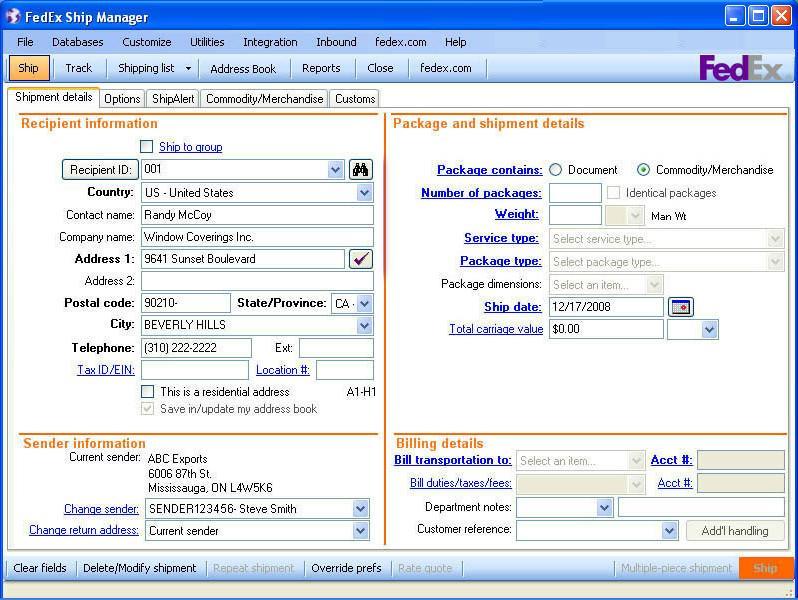Click the FedEx logo in the toolbar
Screen dimensions: 798x600
click(x=740, y=68)
